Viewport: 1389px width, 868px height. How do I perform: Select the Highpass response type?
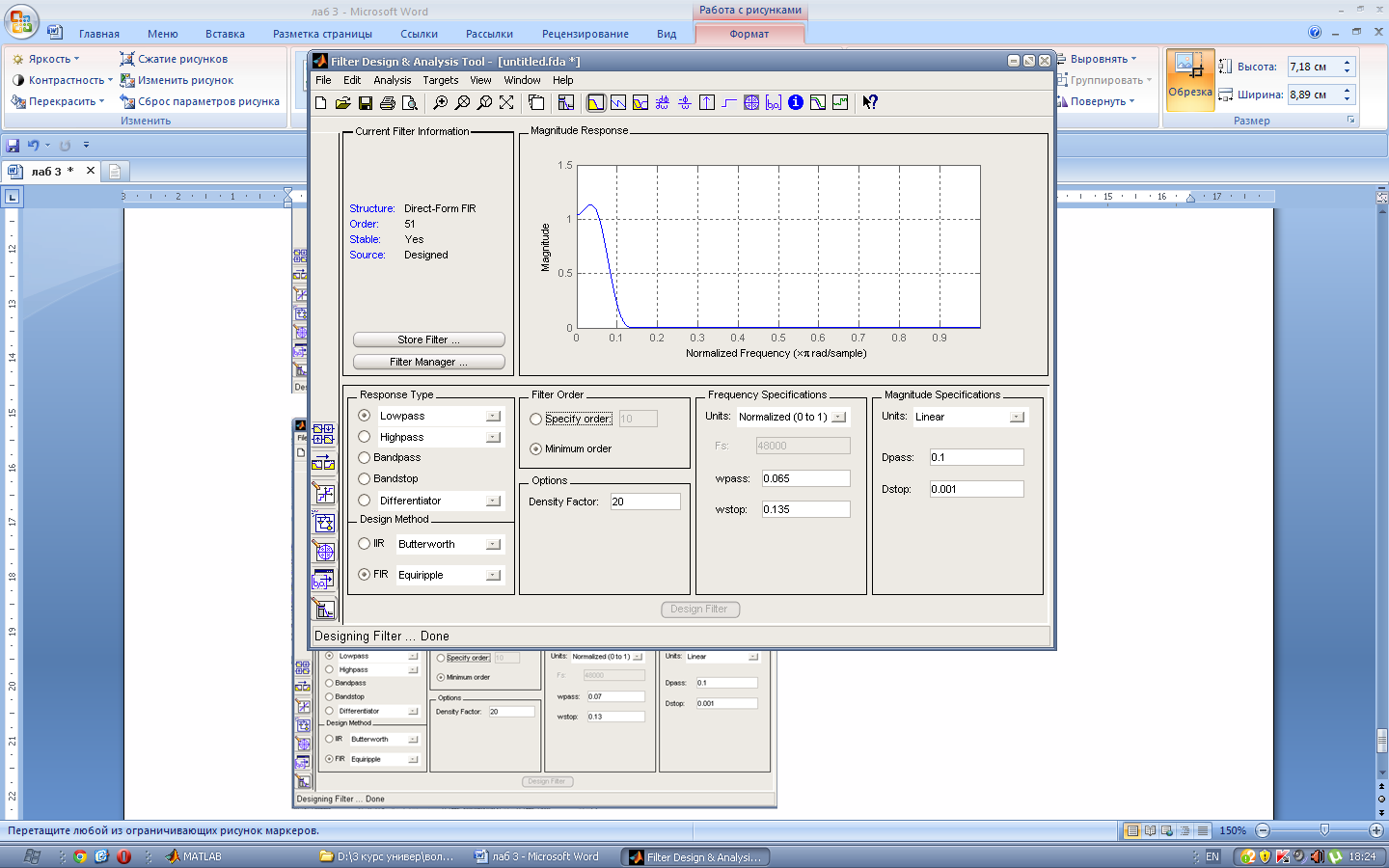tap(365, 437)
